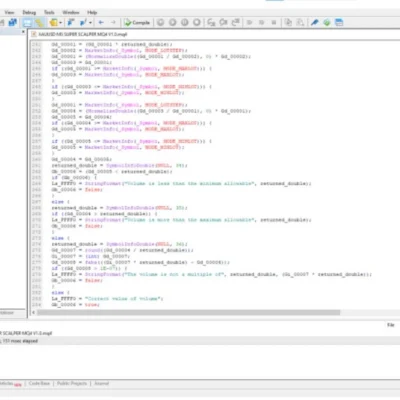
Task: Click the first of three step icons
Action: pyautogui.click(x=211, y=22)
